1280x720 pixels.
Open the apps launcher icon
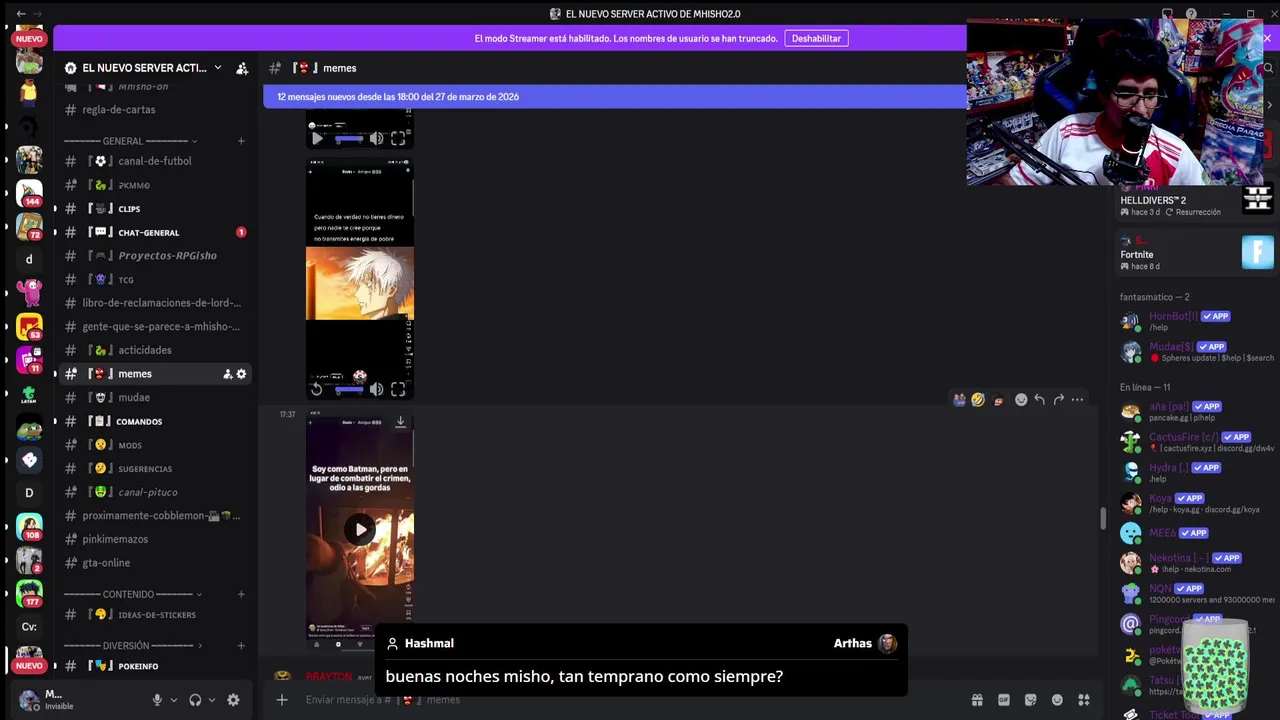(1084, 700)
